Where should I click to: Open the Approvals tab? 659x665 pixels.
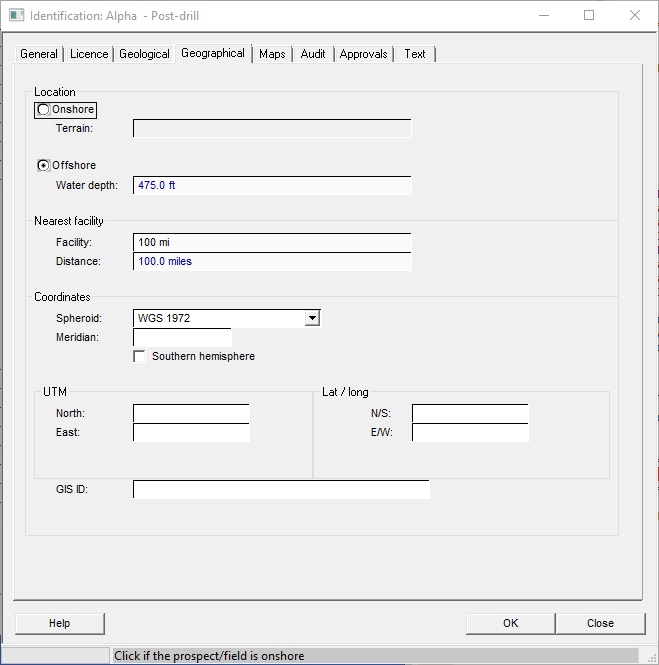[x=363, y=54]
